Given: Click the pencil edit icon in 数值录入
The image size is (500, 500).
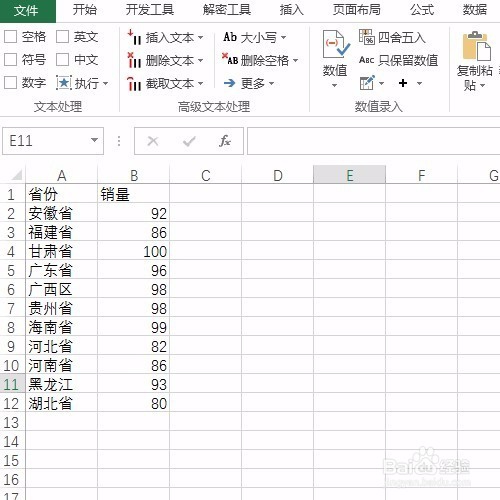Looking at the screenshot, I should [367, 83].
